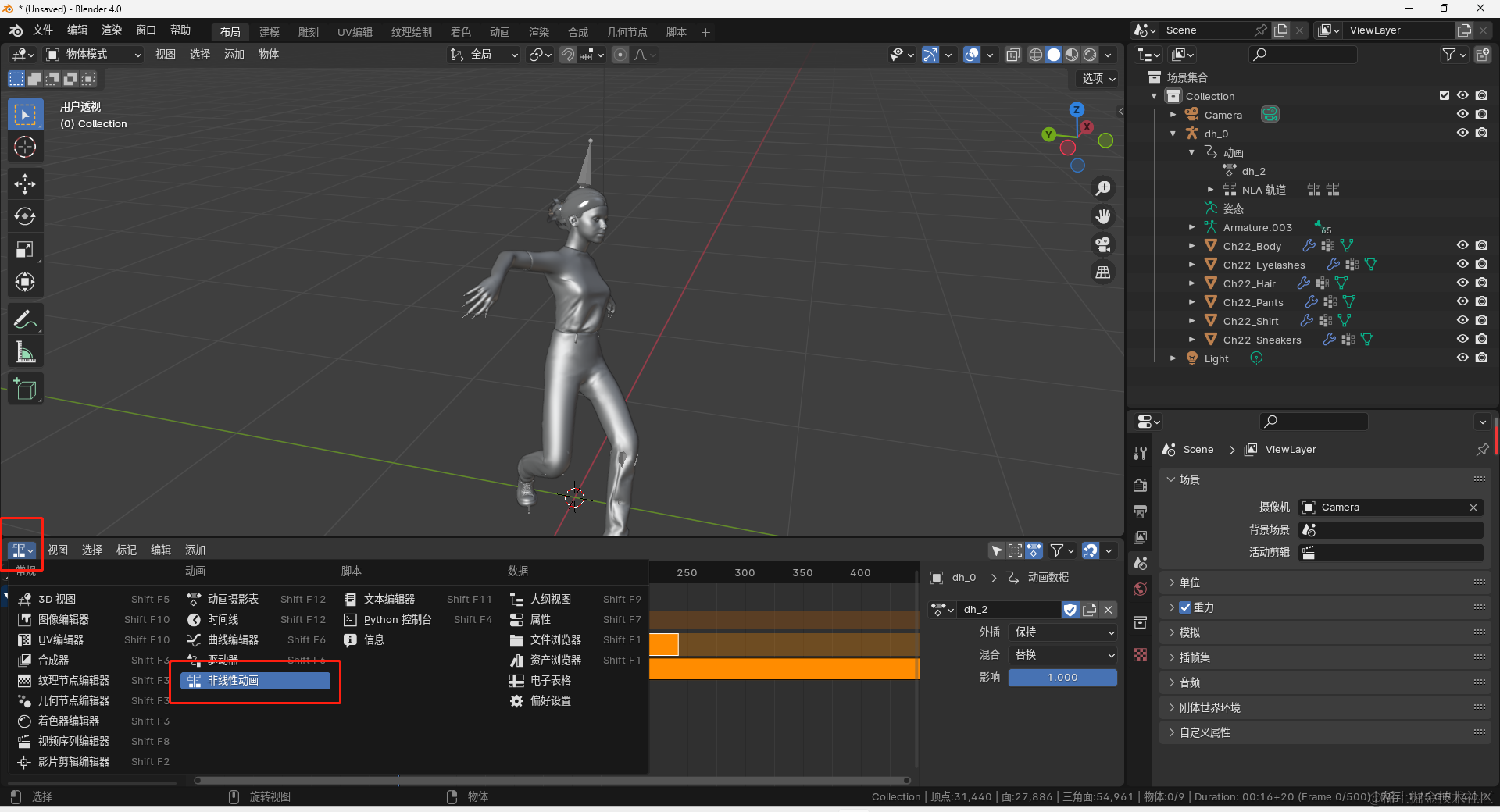Screen dimensions: 1500x812
Task: Disable Ch22_Shirt in renders camera icon
Action: [x=1481, y=320]
